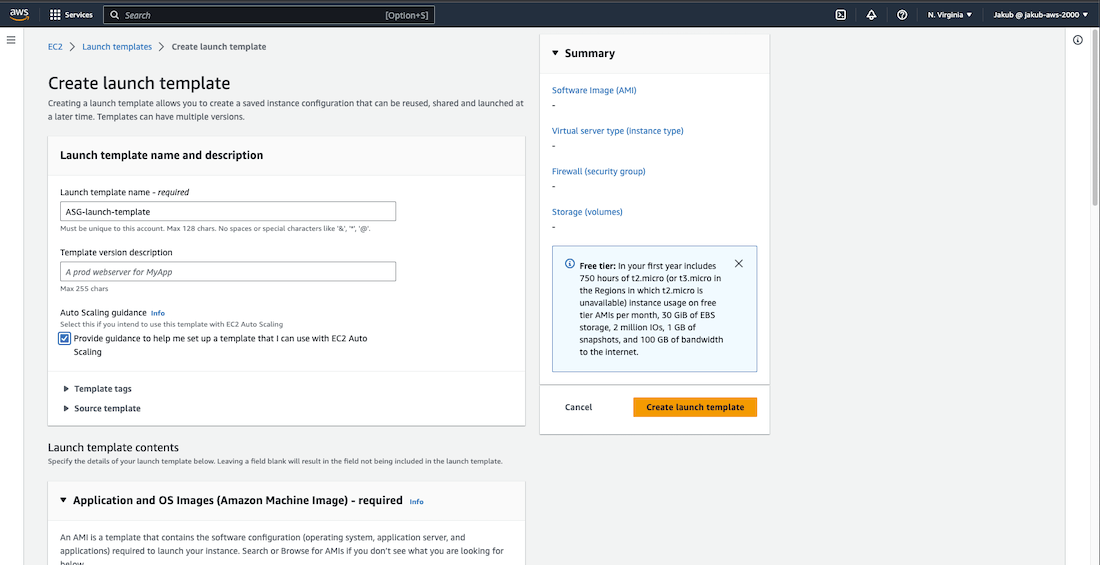
Task: Open the N. Virginia region dropdown
Action: 949,15
